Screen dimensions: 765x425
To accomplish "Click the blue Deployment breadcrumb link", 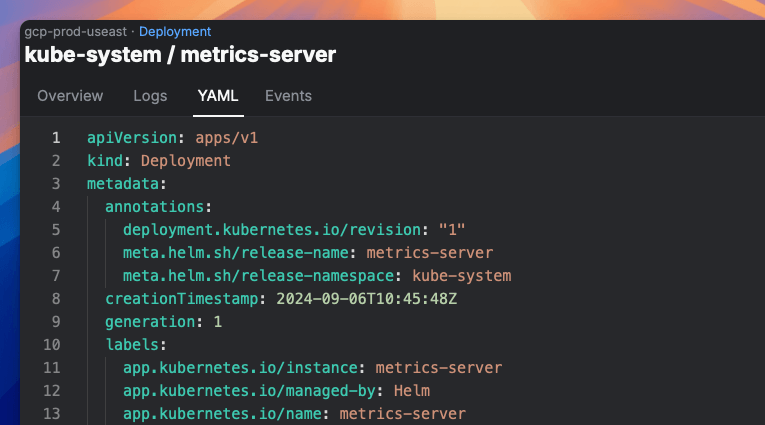I will click(x=175, y=32).
